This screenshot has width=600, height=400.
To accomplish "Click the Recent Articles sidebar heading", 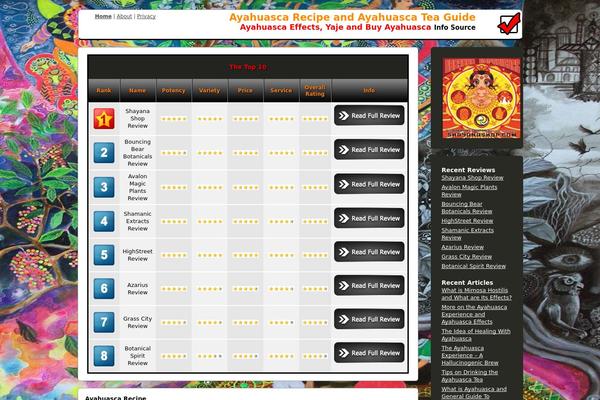I will click(x=467, y=282).
